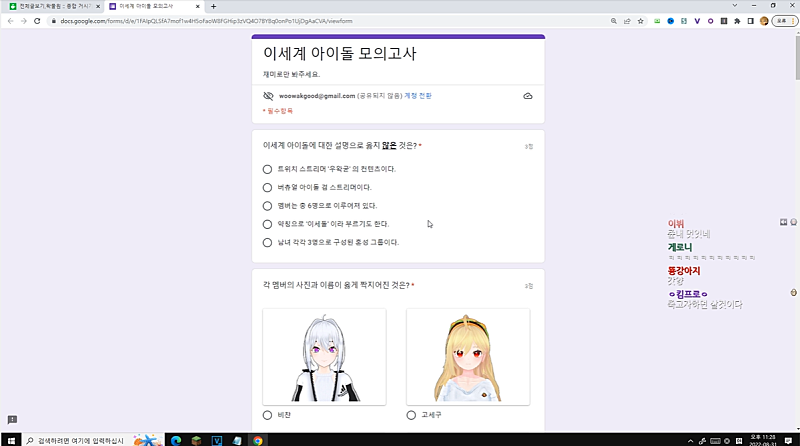Image resolution: width=800 pixels, height=446 pixels.
Task: Click the Chrome update button with menu dots
Action: tap(785, 21)
